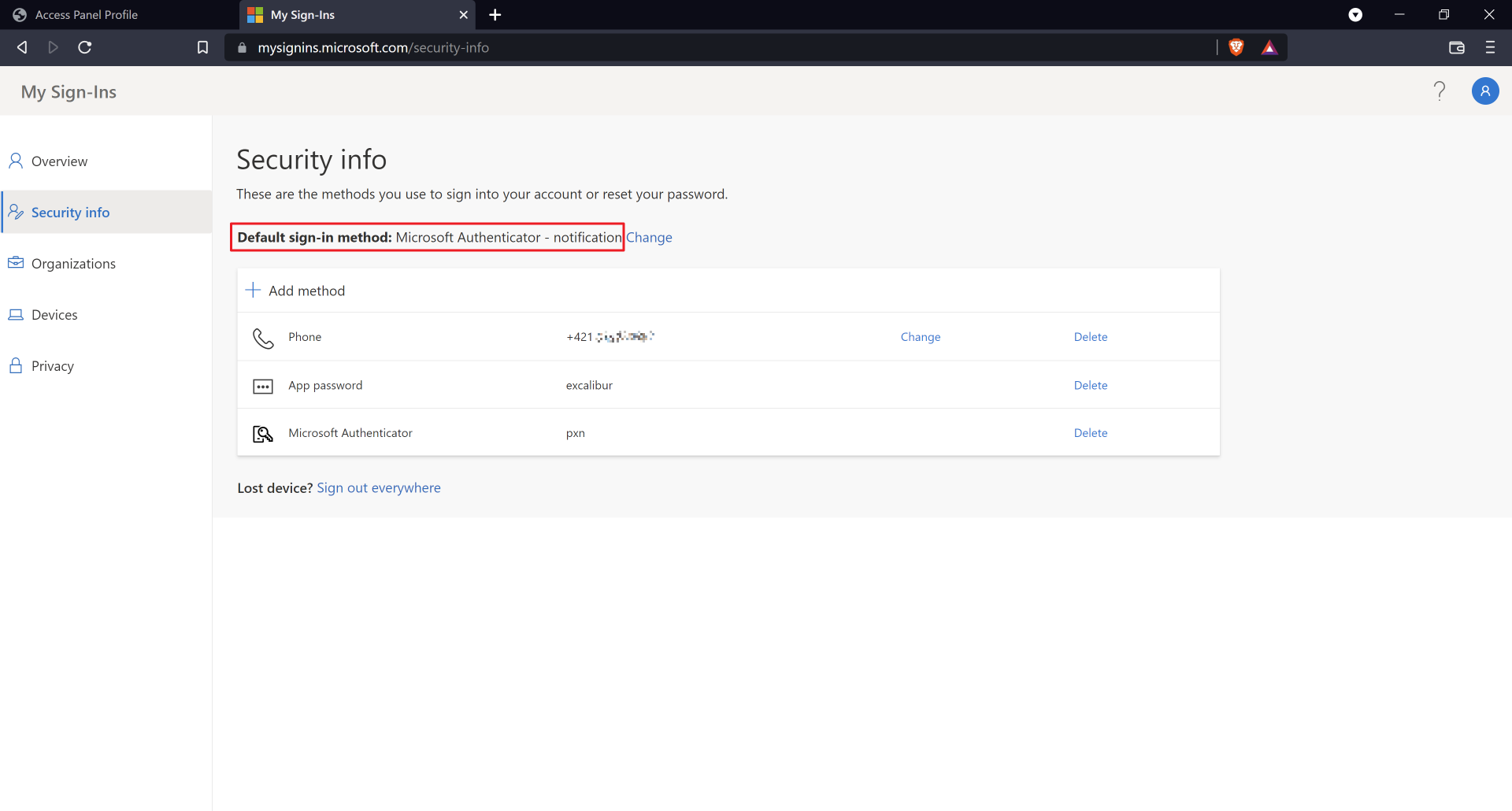Select Organizations in the sidebar

point(73,264)
